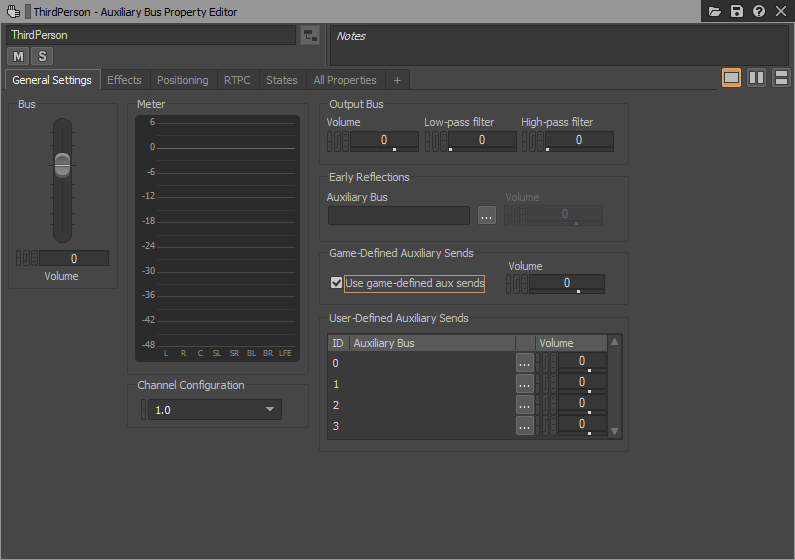Click volume field for send ID 2
Screen dimensions: 795x560
[582, 404]
